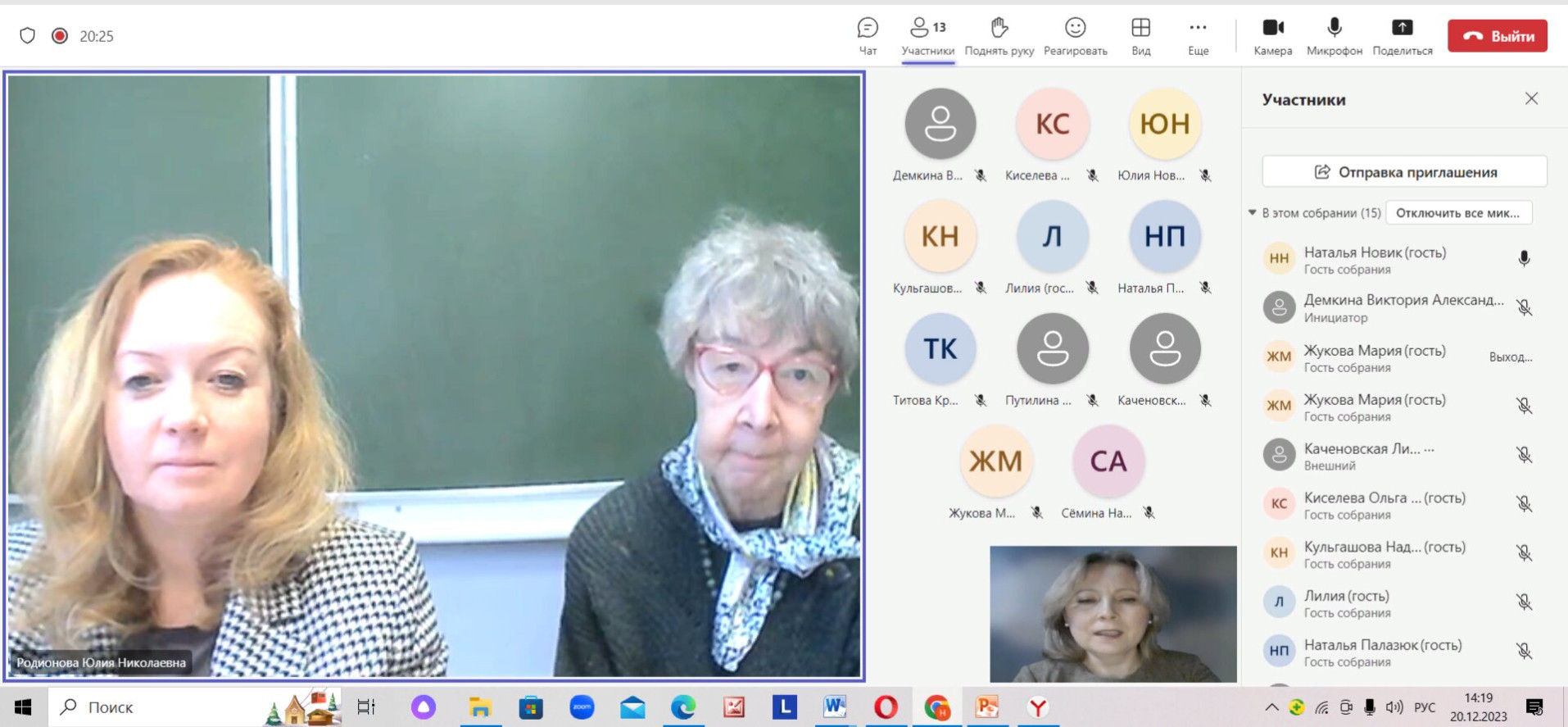This screenshot has width=1568, height=727.
Task: Click the Отправка приглашения button
Action: pos(1404,172)
